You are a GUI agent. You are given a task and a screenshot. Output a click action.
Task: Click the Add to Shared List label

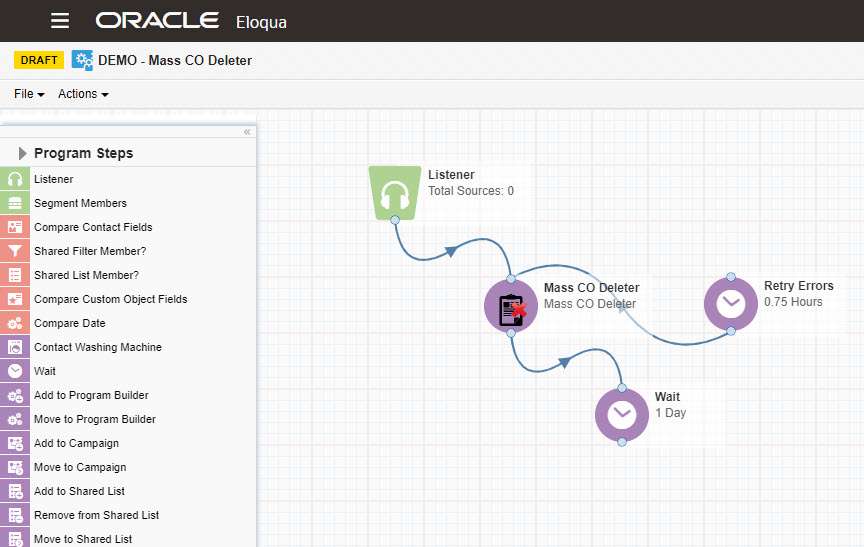coord(79,491)
